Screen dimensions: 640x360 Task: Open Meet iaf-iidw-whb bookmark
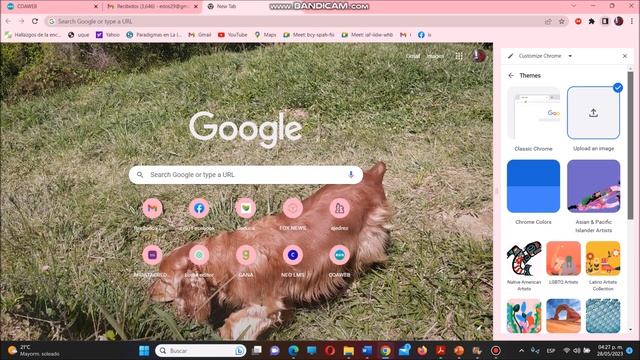367,35
